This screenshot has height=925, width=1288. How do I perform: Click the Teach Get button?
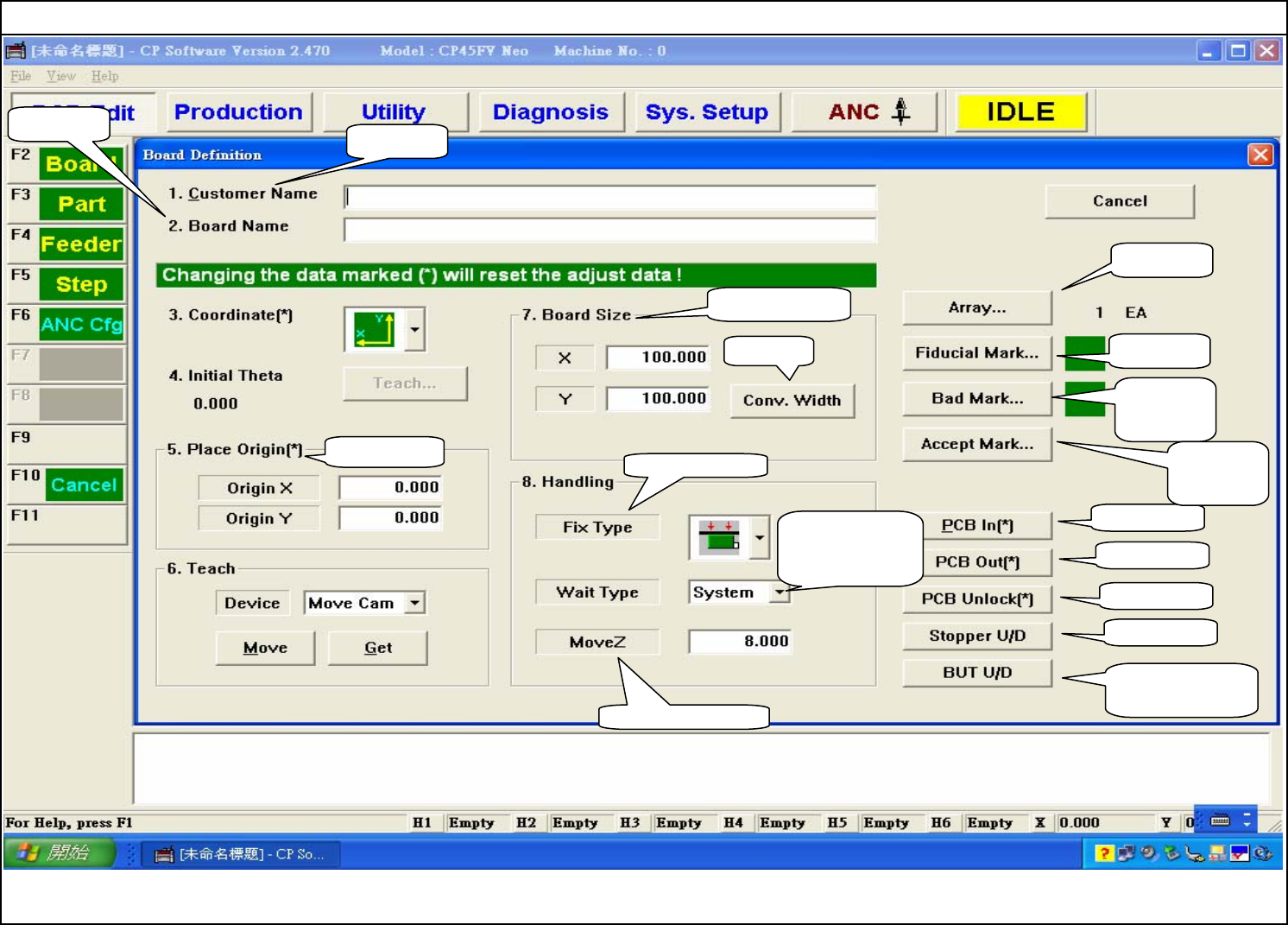[378, 648]
